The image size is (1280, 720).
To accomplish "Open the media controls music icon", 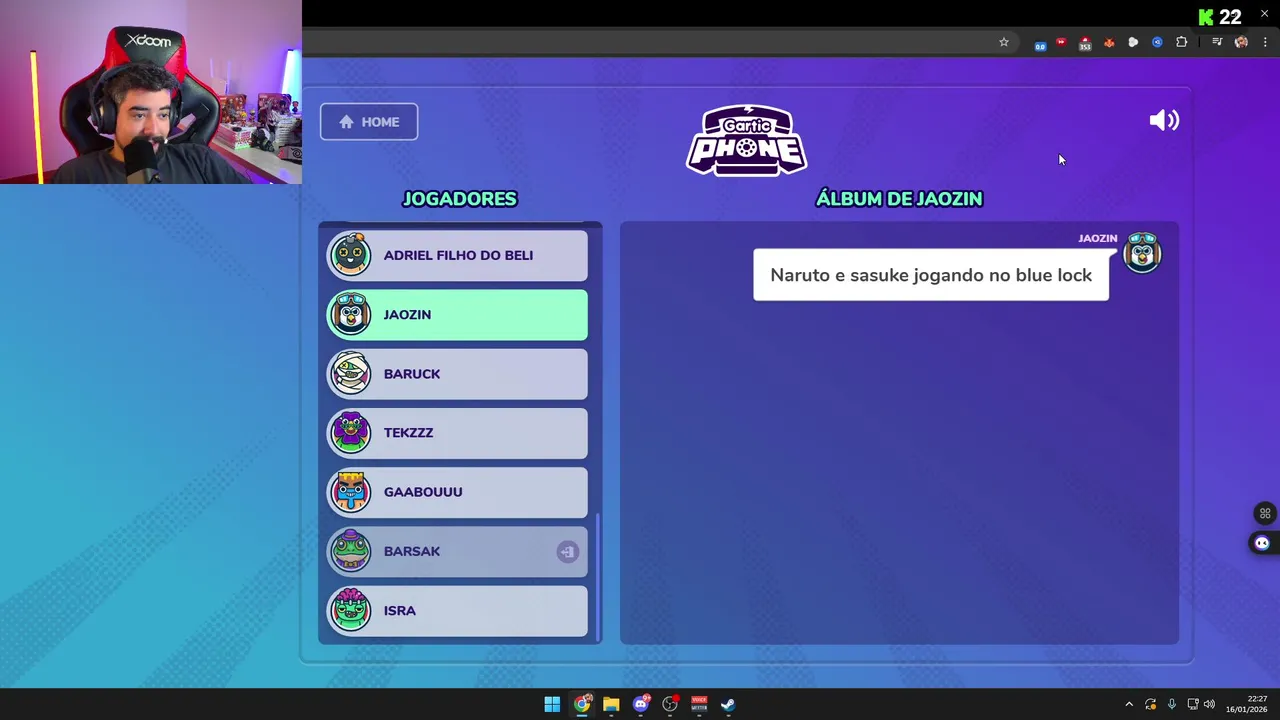I will point(1217,42).
